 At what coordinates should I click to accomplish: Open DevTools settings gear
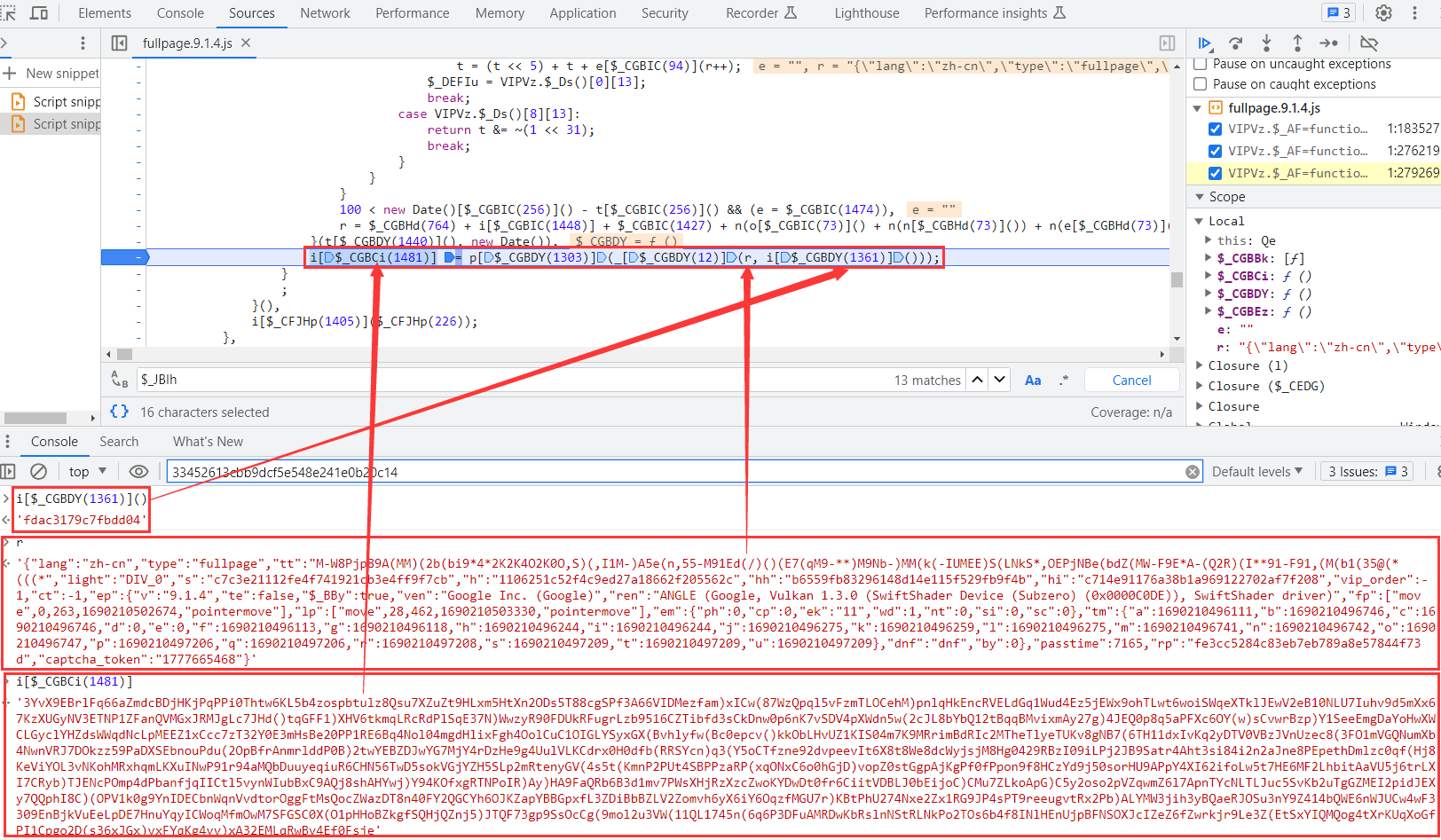pos(1383,13)
